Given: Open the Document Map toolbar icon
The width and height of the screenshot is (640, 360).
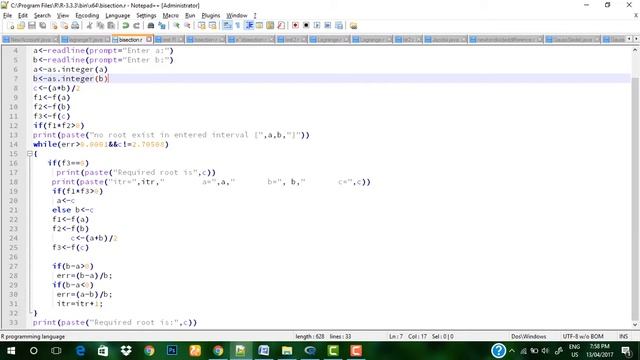Looking at the screenshot, I should point(270,26).
